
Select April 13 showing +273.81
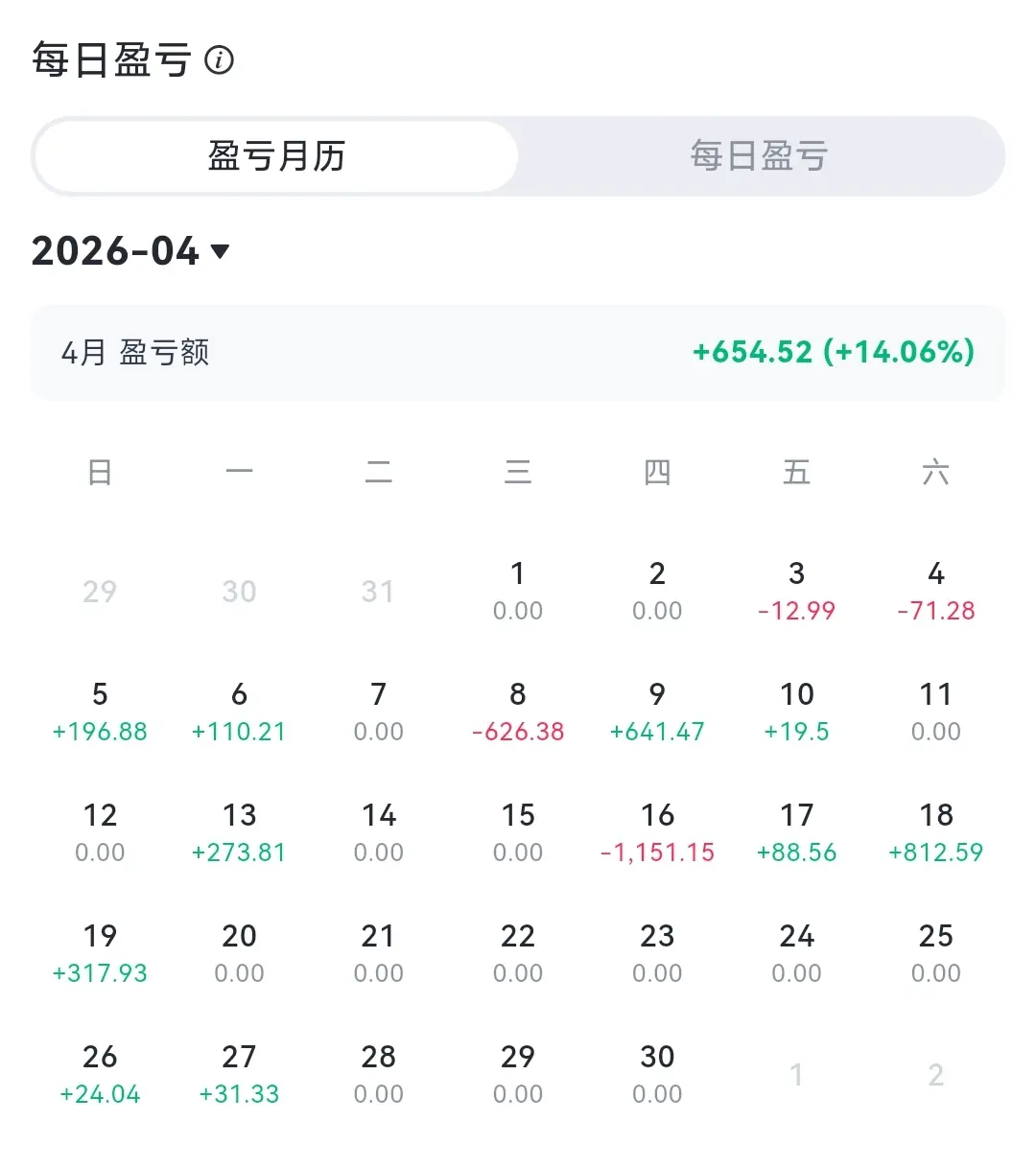point(239,832)
